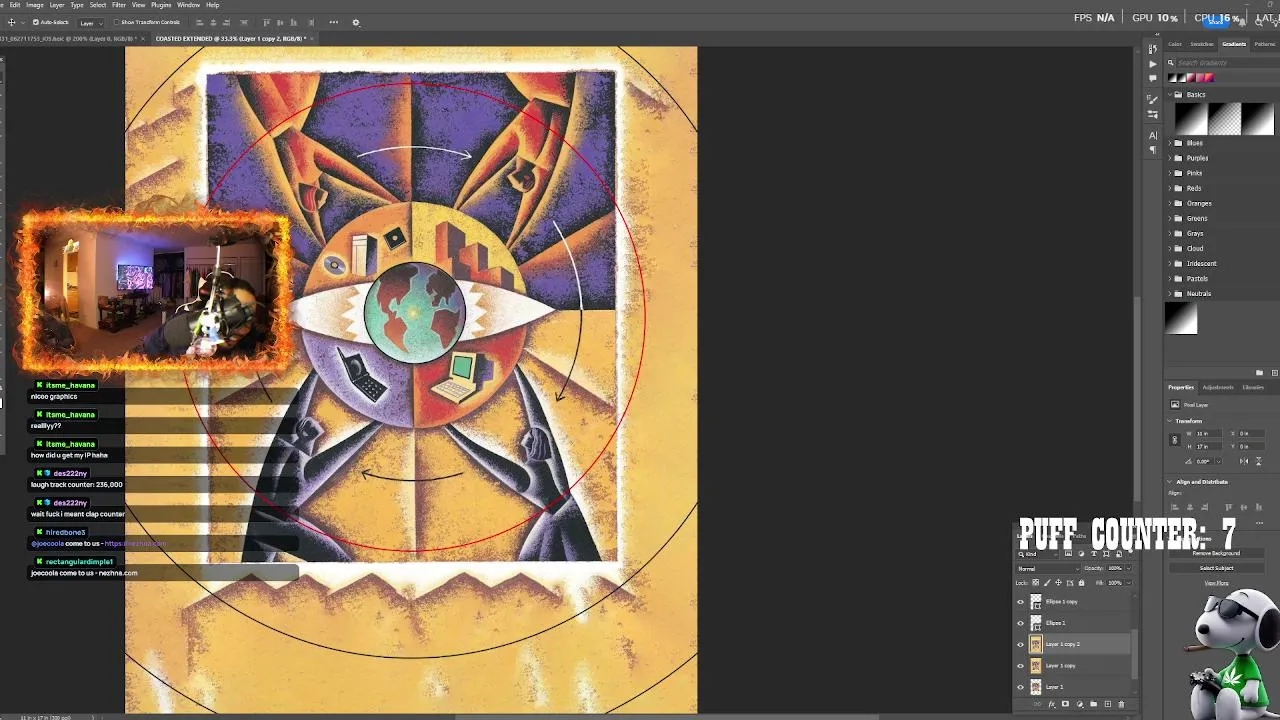Open the Actions play panel icon
The height and width of the screenshot is (720, 1280).
pos(1153,64)
